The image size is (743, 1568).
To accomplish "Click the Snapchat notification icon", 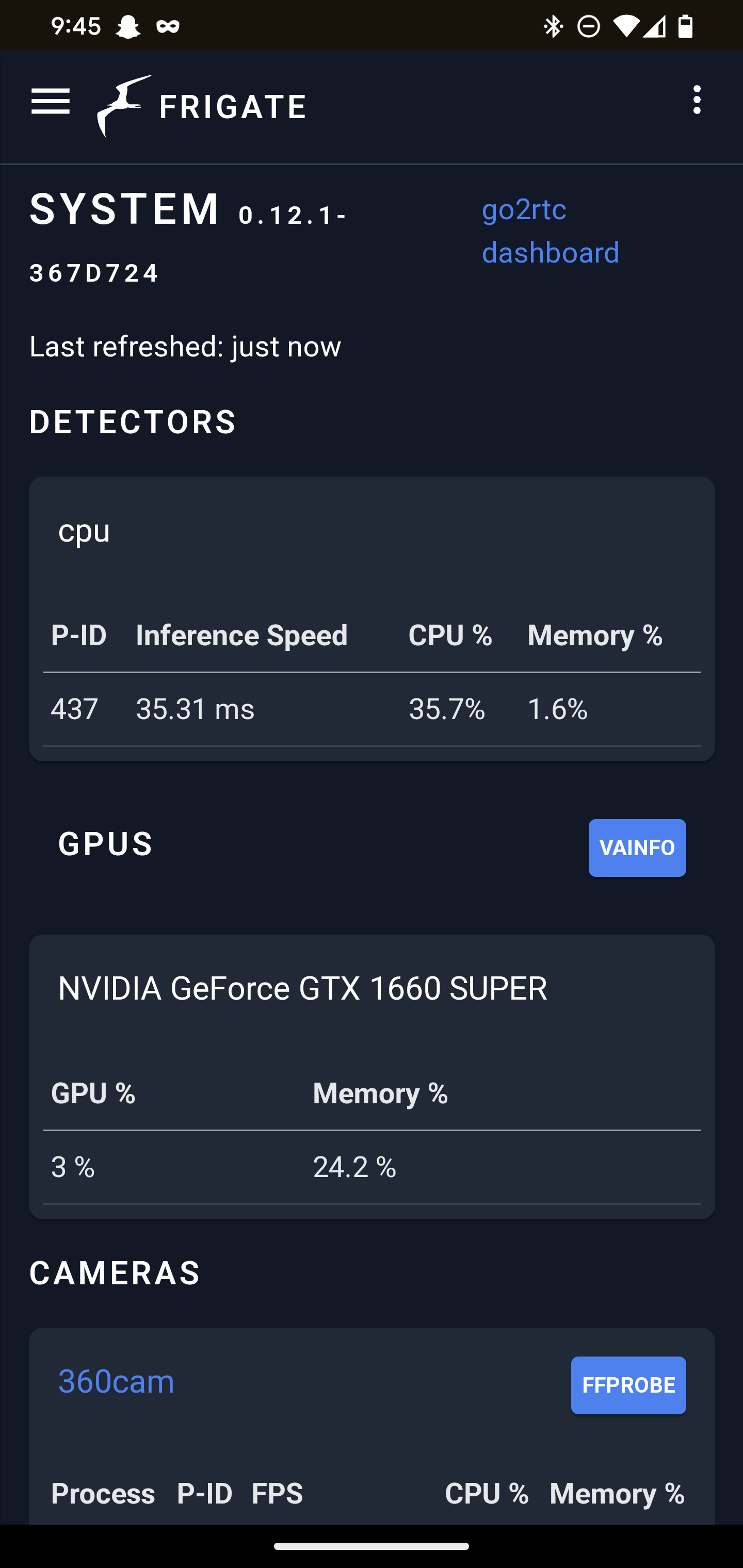I will click(x=129, y=26).
